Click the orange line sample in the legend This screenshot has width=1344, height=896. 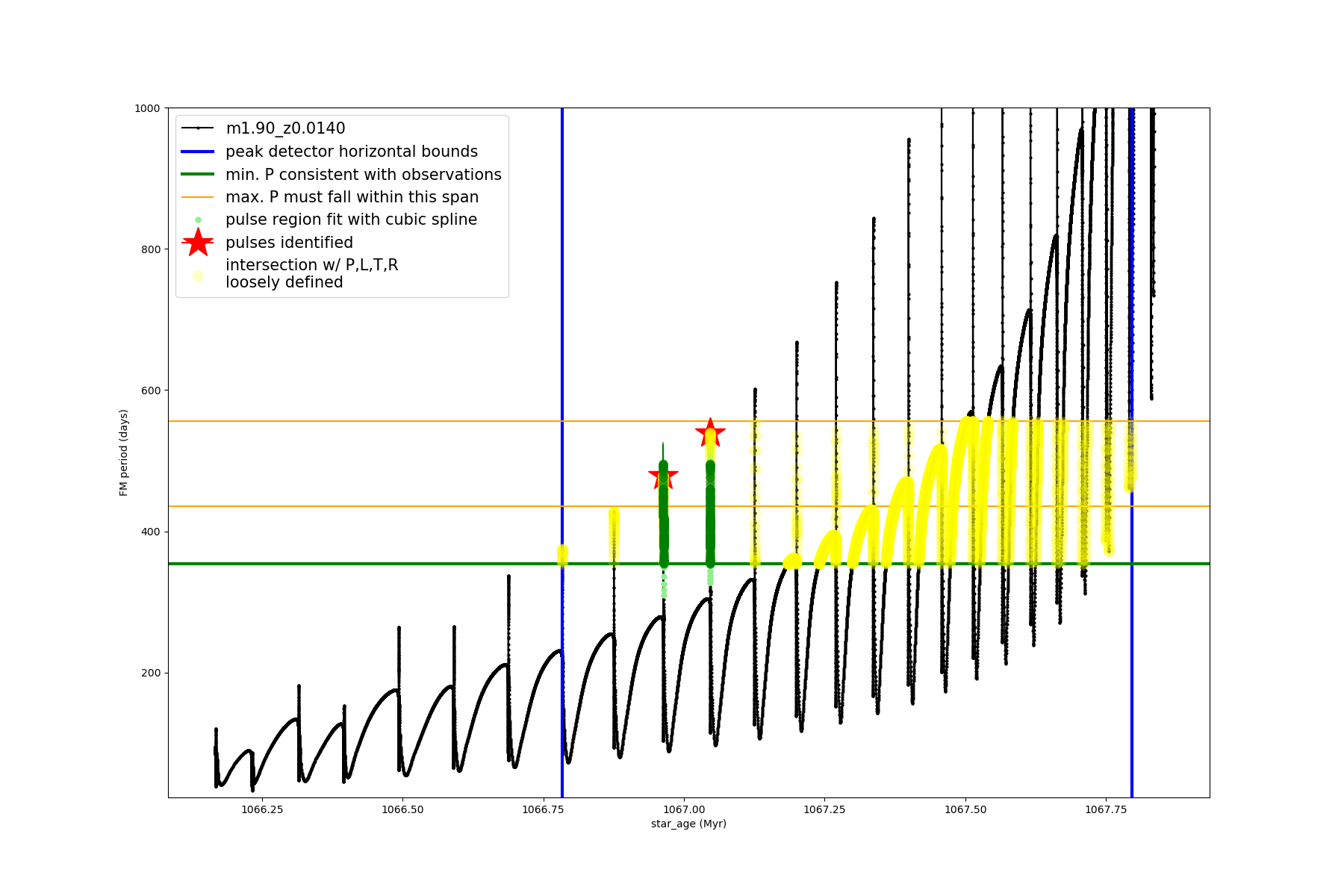point(198,197)
